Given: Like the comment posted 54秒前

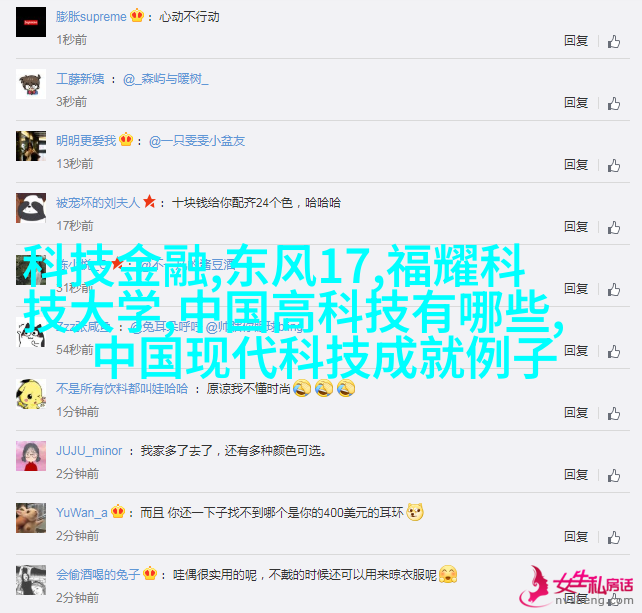Looking at the screenshot, I should click(613, 352).
